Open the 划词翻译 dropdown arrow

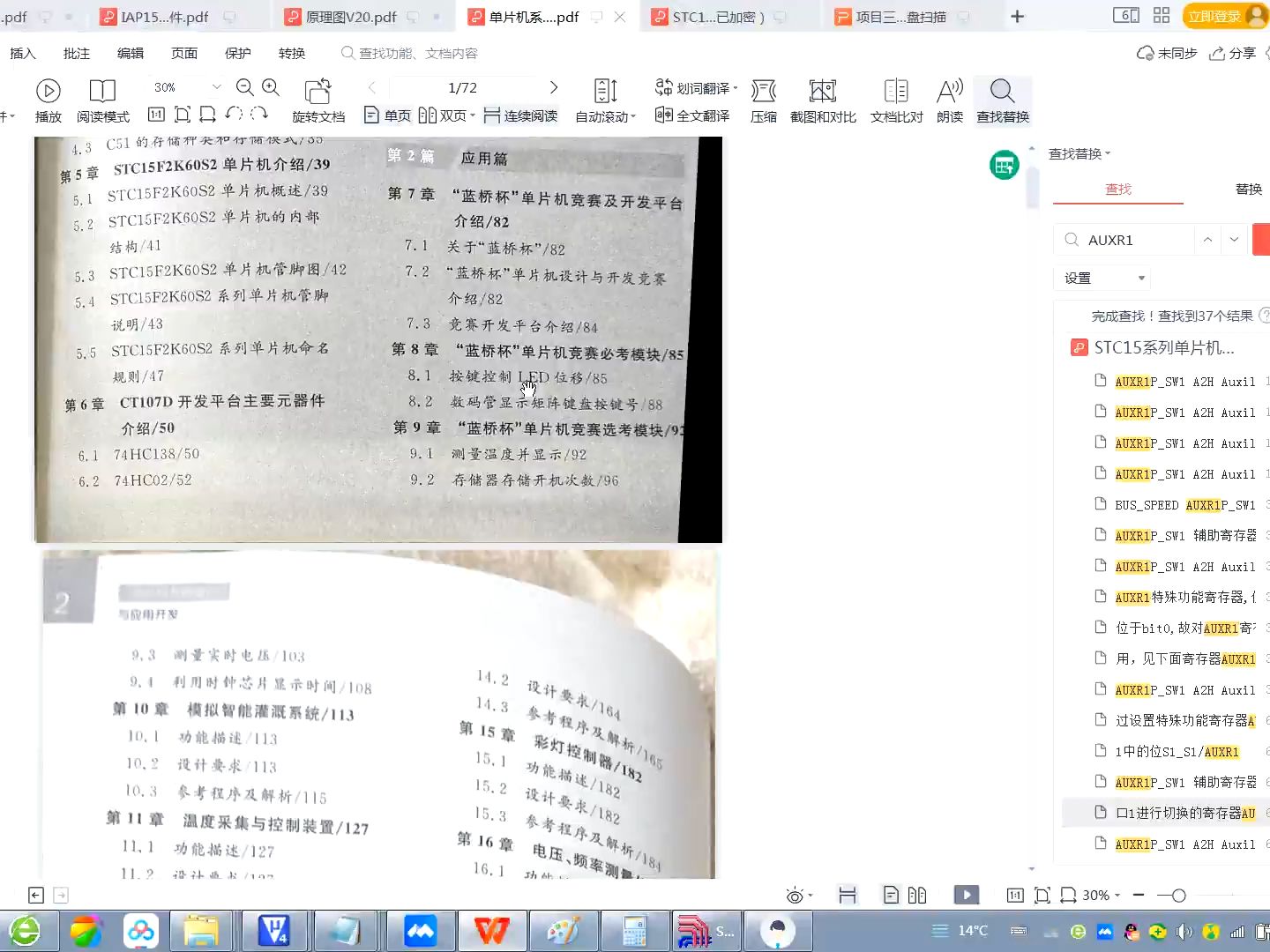[x=737, y=87]
